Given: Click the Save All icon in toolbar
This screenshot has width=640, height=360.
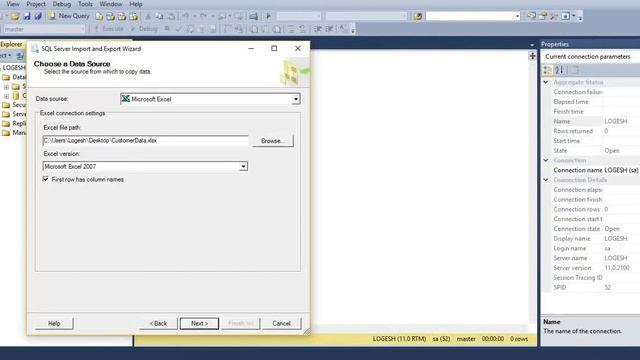Looking at the screenshot, I should [38, 16].
